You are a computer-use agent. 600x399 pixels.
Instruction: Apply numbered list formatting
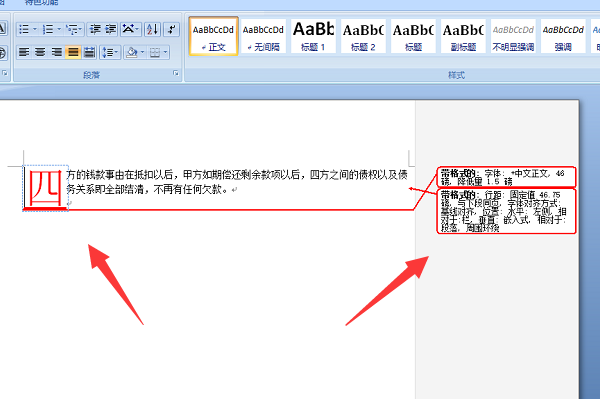(48, 29)
